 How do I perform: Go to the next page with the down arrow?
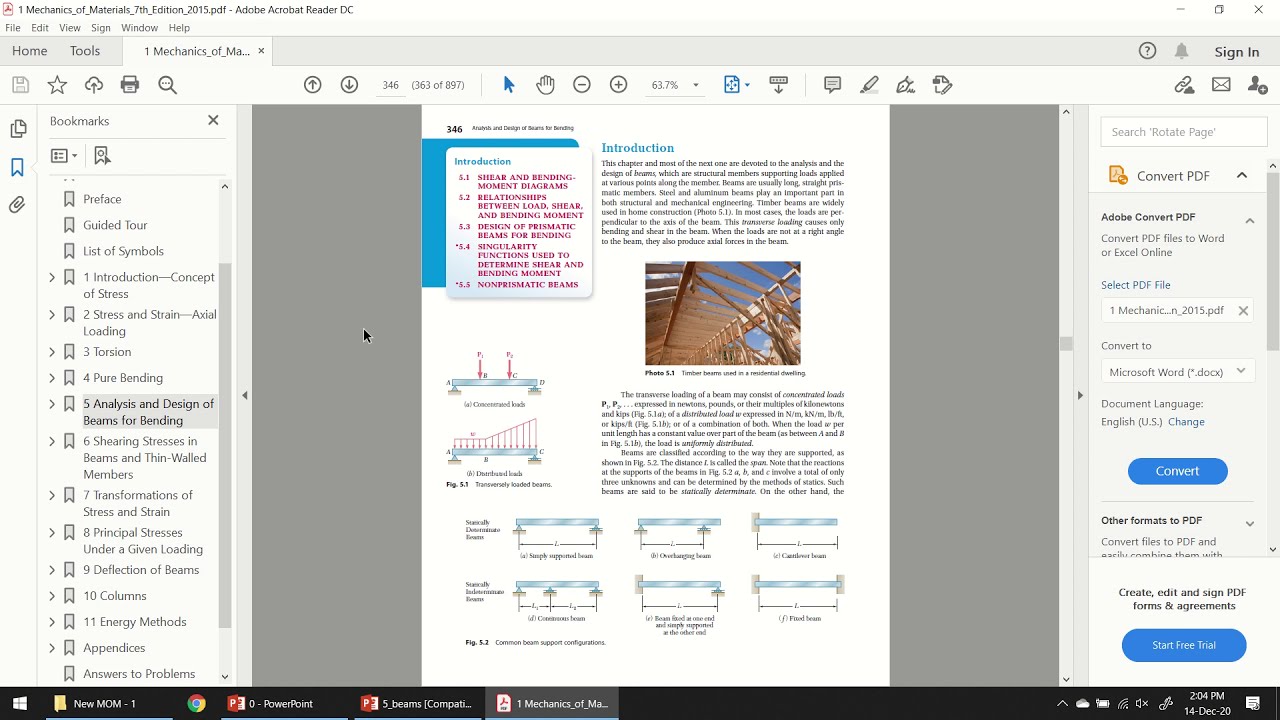[349, 85]
